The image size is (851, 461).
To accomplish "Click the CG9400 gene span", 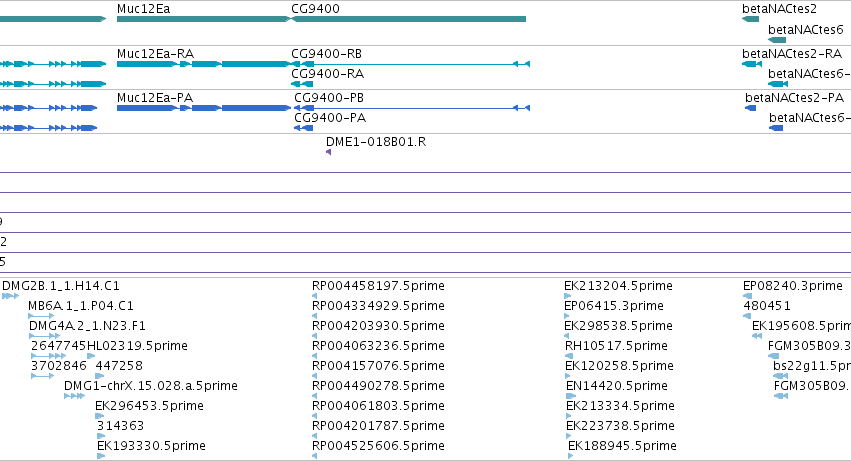I will [x=409, y=19].
